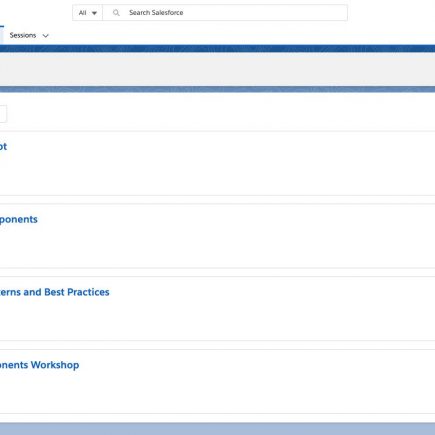Image resolution: width=435 pixels, height=435 pixels.
Task: Click the empty toolbar area beside the cut-off button
Action: coord(220,114)
